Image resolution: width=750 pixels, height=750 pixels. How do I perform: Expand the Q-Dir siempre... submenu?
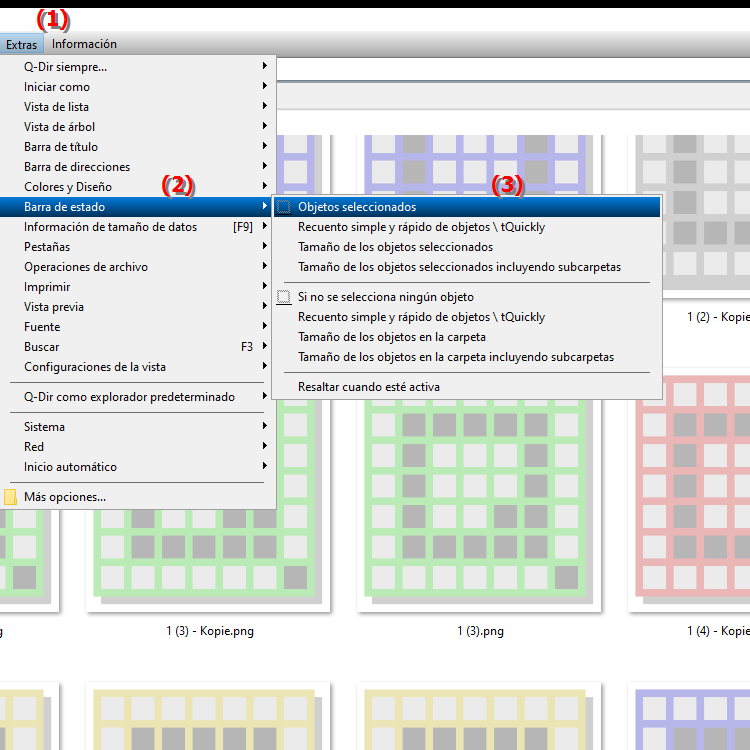click(x=138, y=67)
